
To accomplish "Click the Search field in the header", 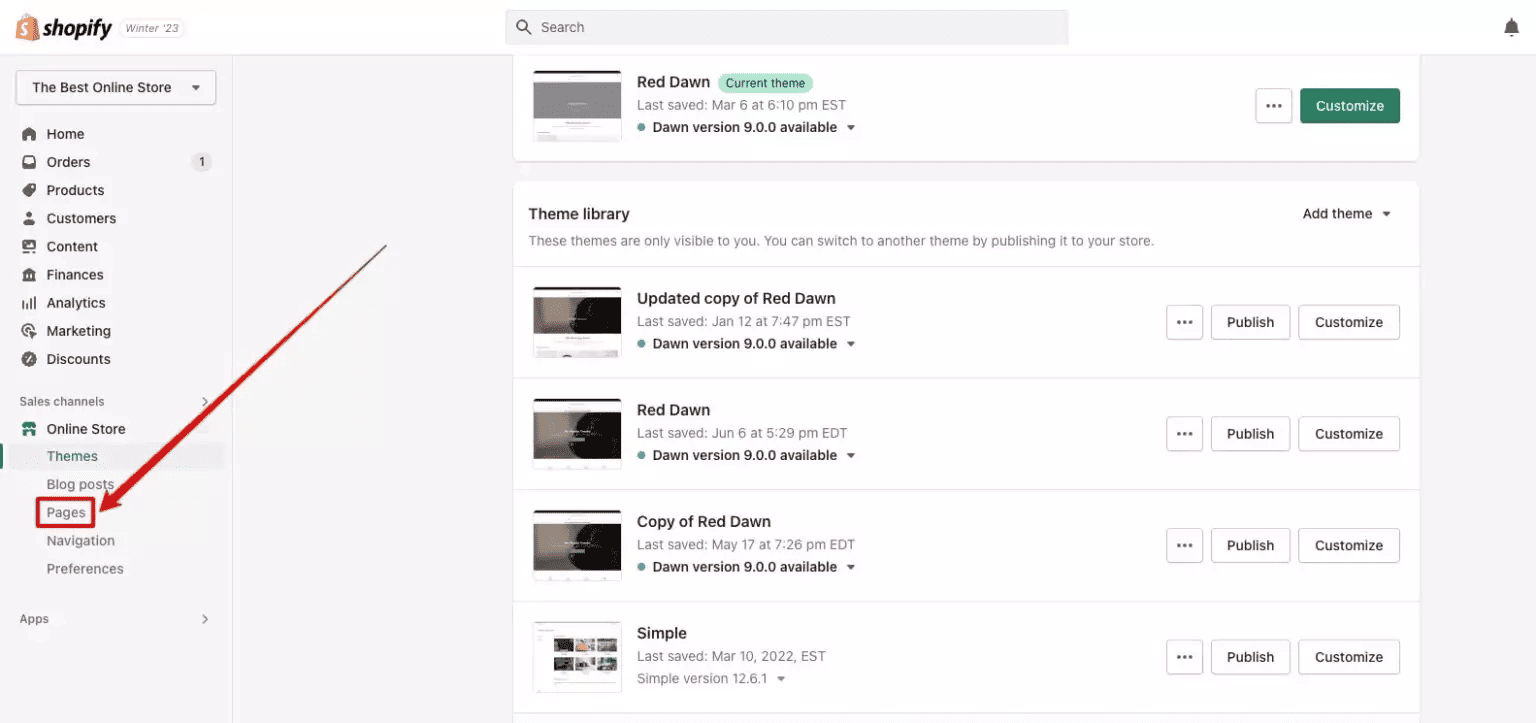I will tap(787, 27).
